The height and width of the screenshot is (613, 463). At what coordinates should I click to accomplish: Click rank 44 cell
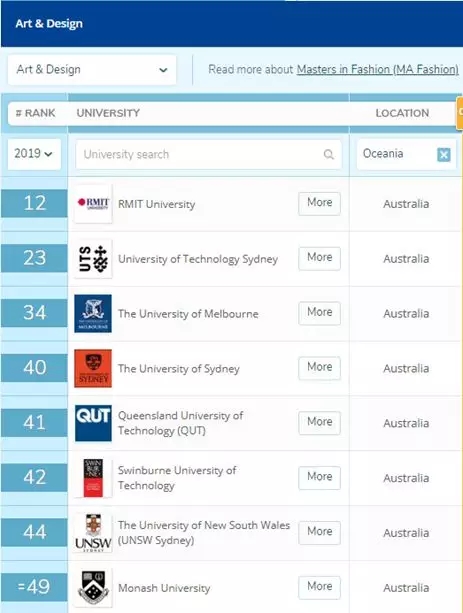[34, 532]
